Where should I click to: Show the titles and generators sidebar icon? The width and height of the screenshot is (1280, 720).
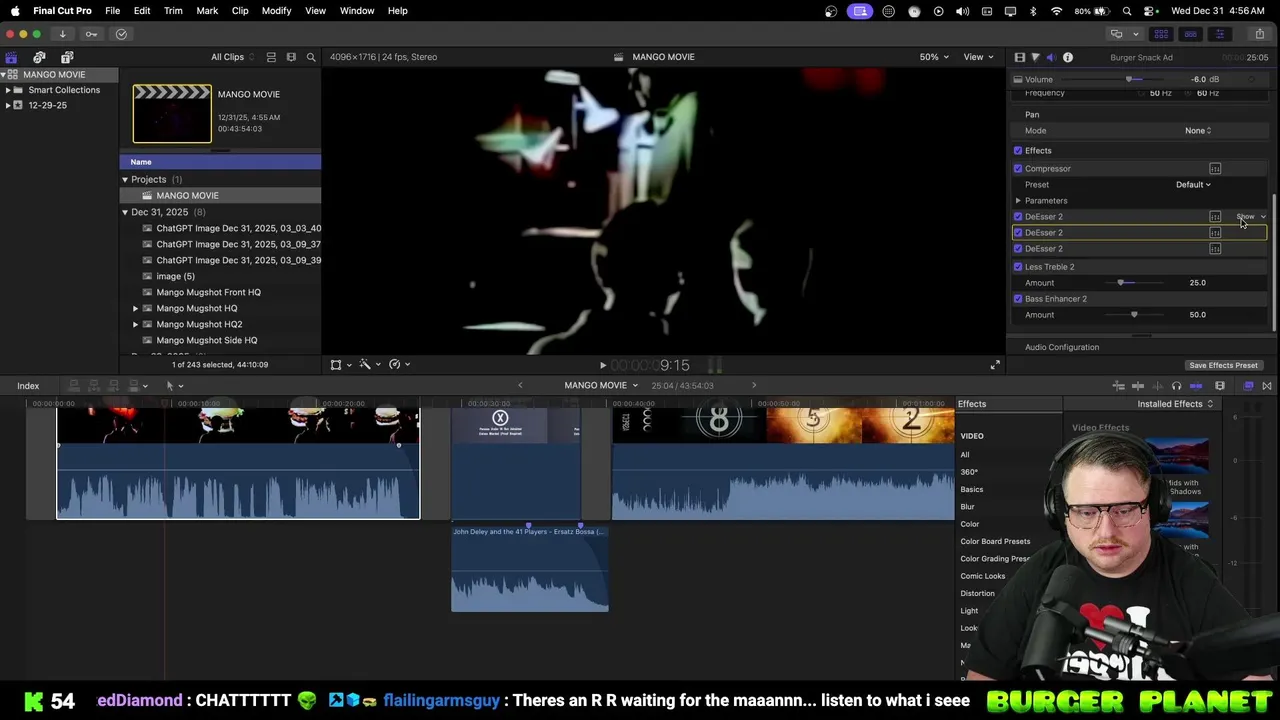point(67,57)
